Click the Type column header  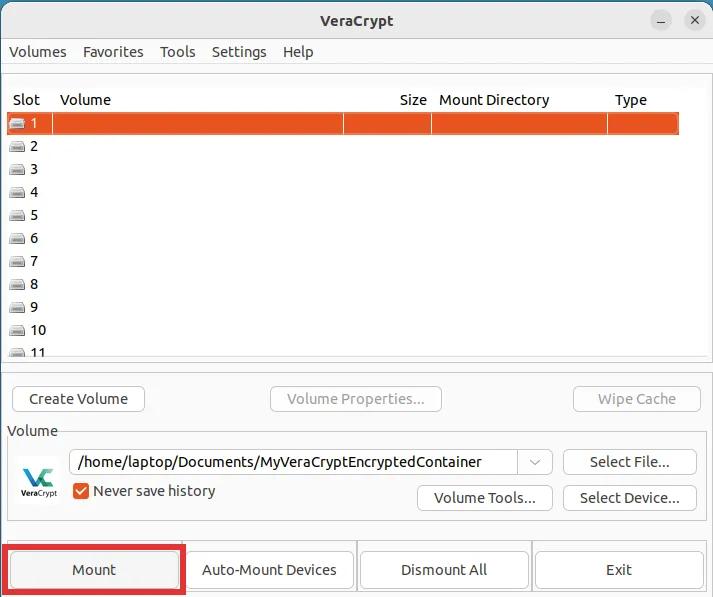pyautogui.click(x=631, y=100)
